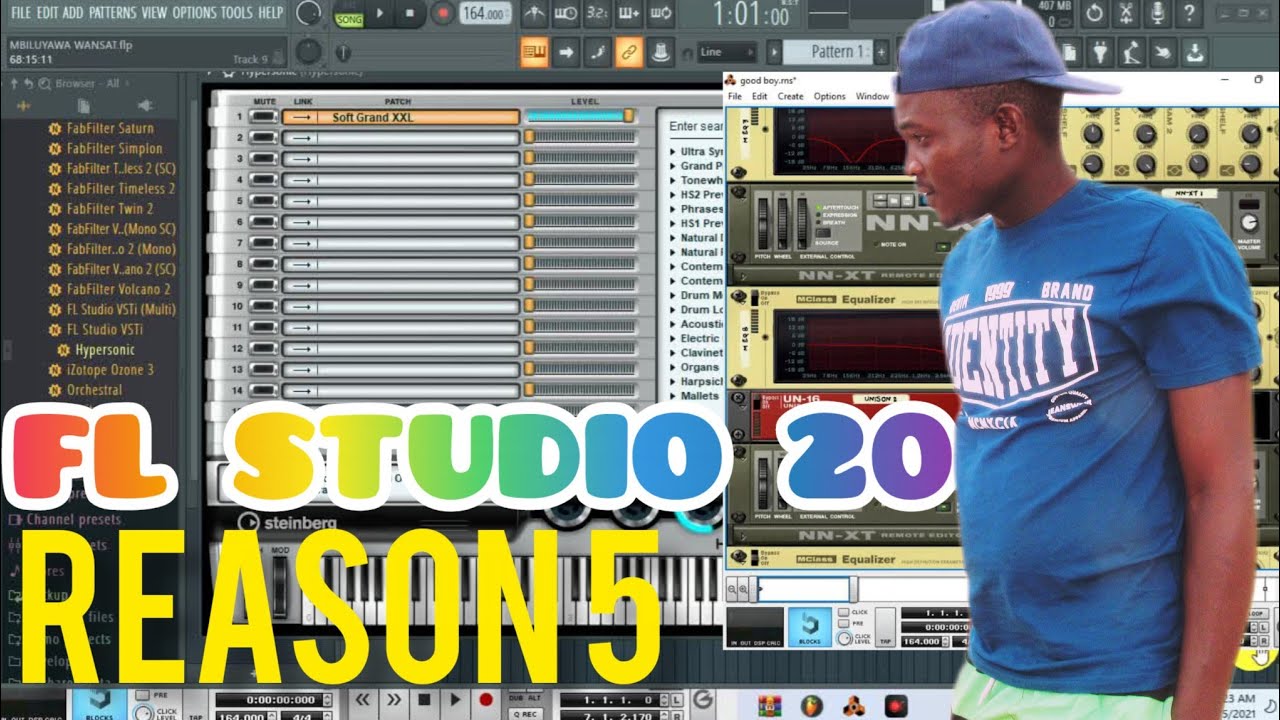
Task: Toggle the link/multilink controllers icon
Action: pos(629,52)
